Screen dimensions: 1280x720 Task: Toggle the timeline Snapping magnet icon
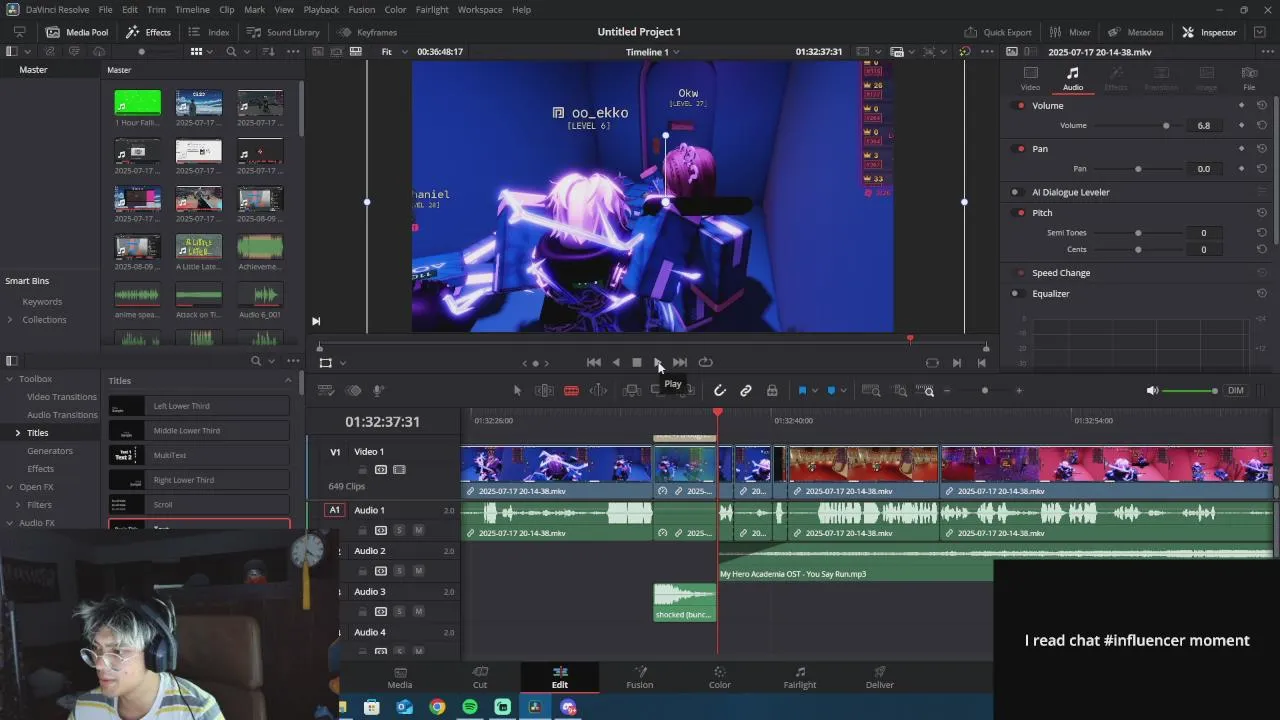coord(720,391)
